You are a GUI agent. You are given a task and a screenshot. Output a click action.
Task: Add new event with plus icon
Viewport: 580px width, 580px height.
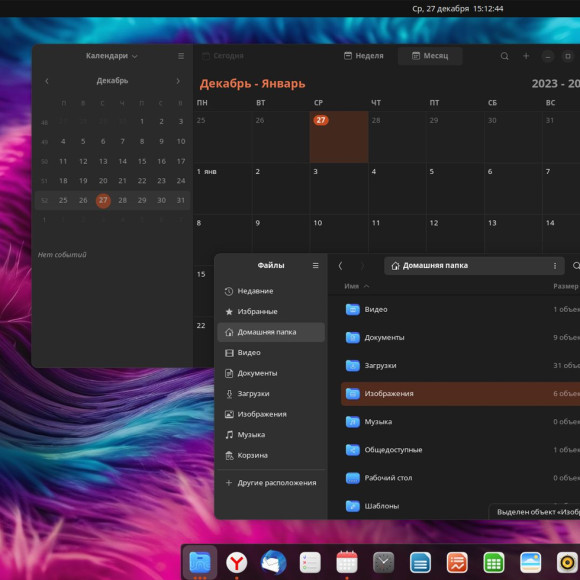[526, 56]
